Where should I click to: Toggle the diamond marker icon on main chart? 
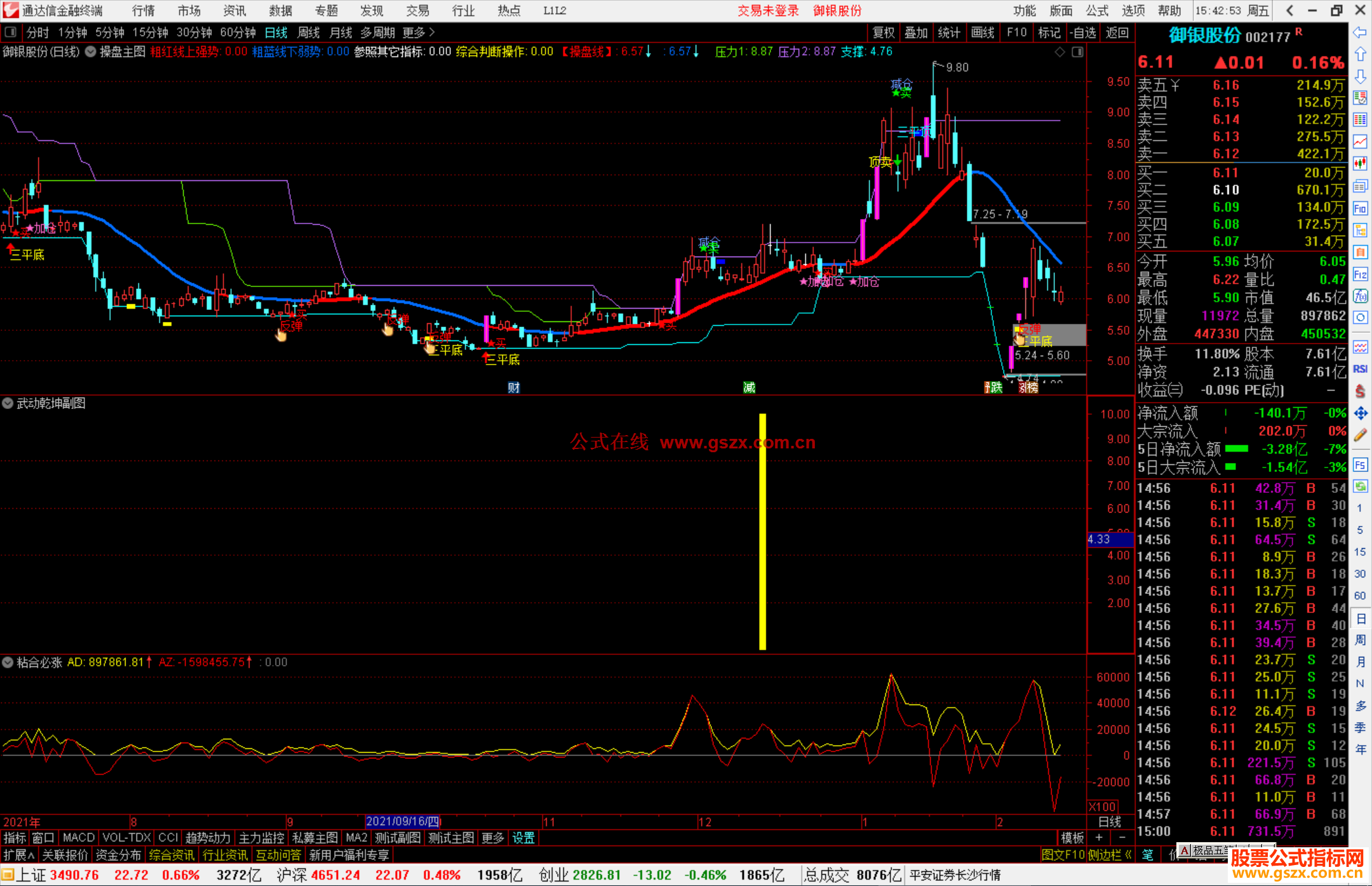[1060, 52]
